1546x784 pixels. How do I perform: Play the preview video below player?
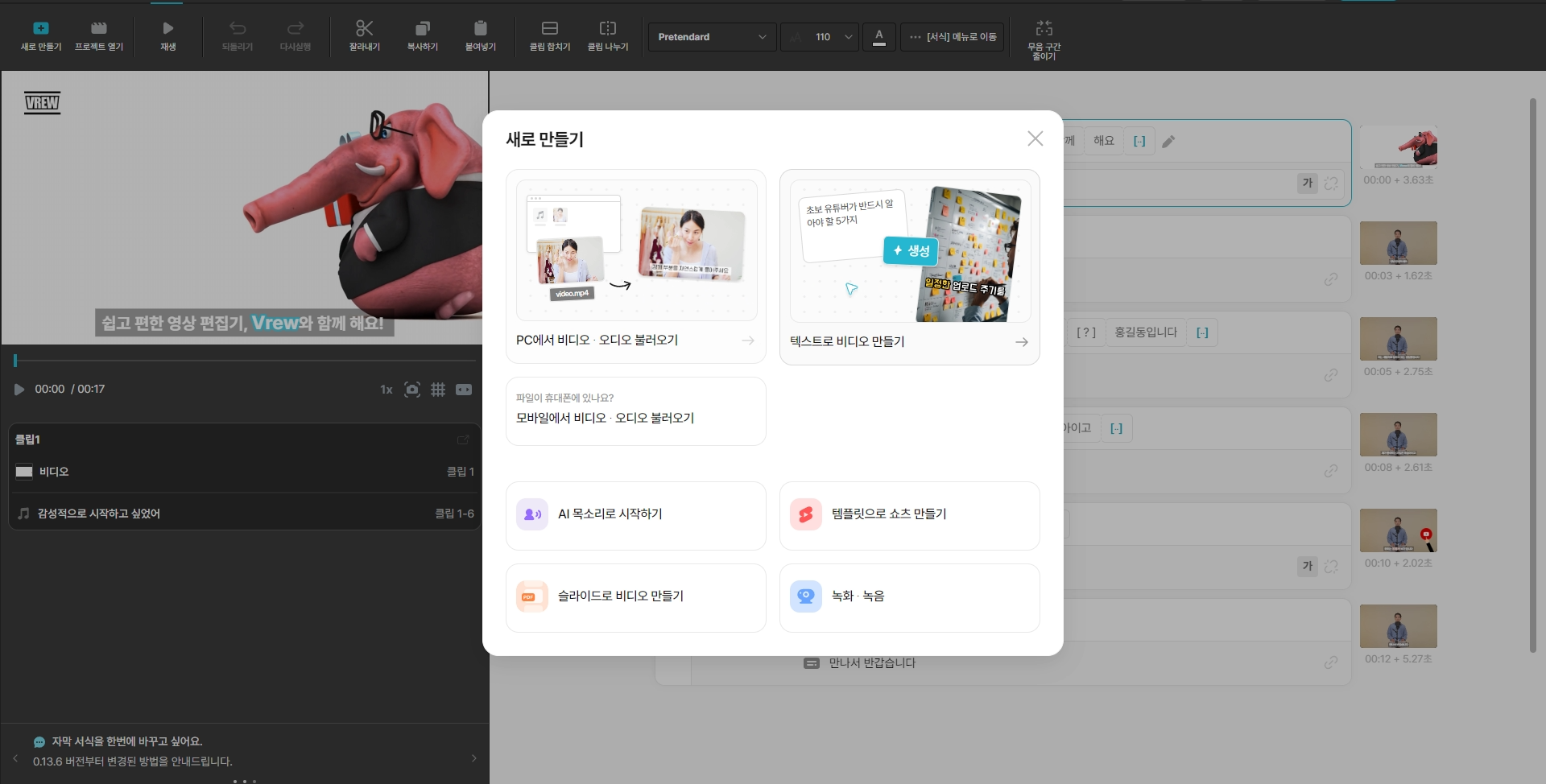pos(19,390)
